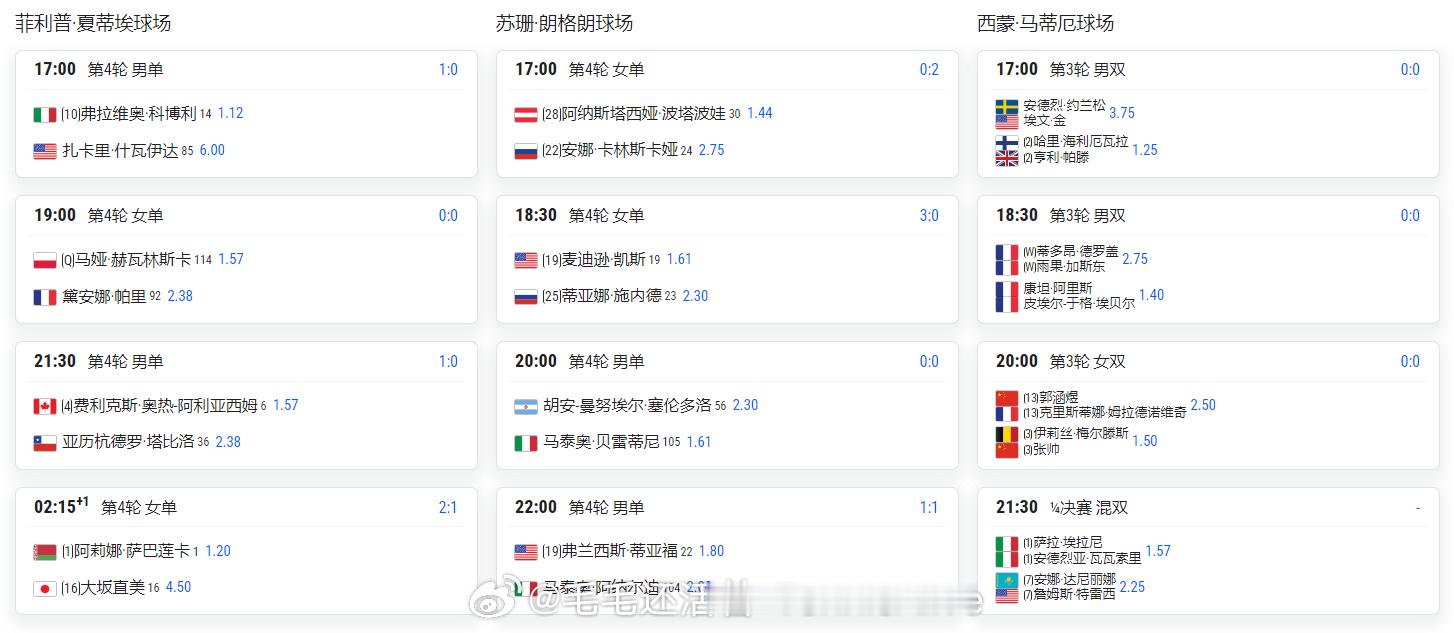
Task: Click the Chile flag beside 亚历杭德罗·塔比洛
Action: (x=45, y=442)
